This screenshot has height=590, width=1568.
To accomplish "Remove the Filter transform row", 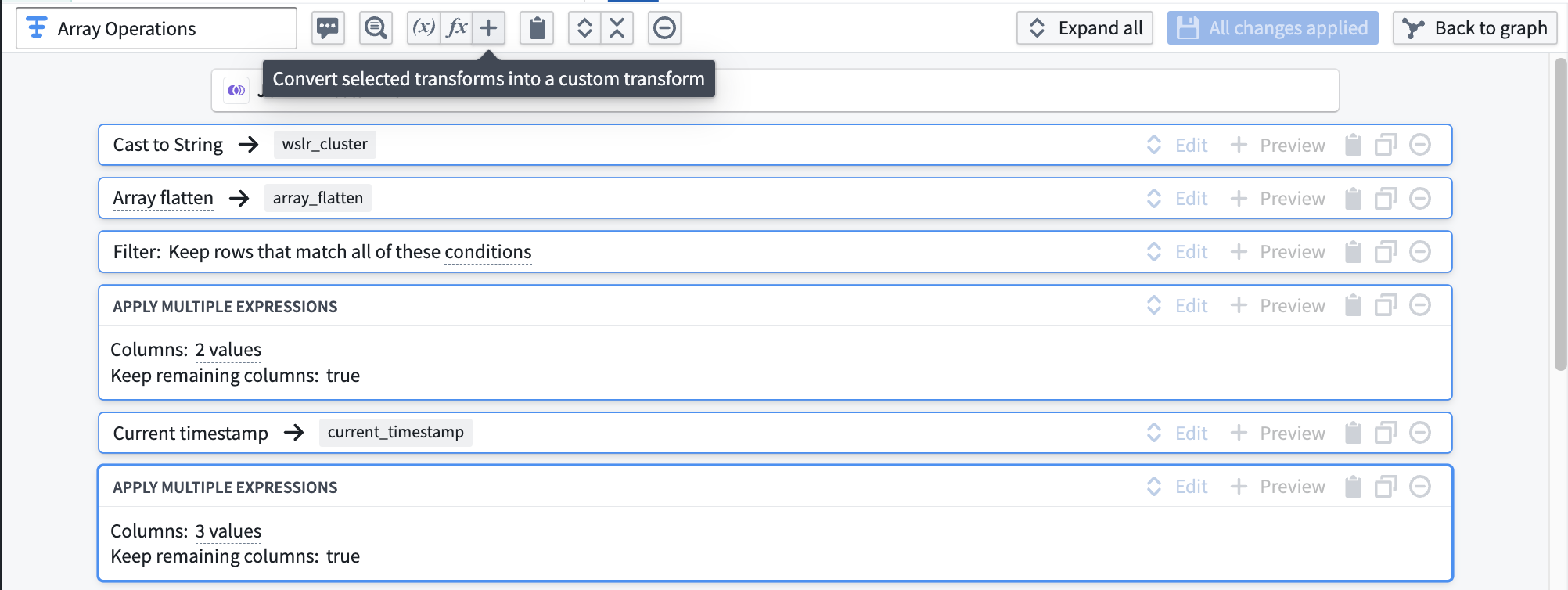I will click(x=1420, y=252).
